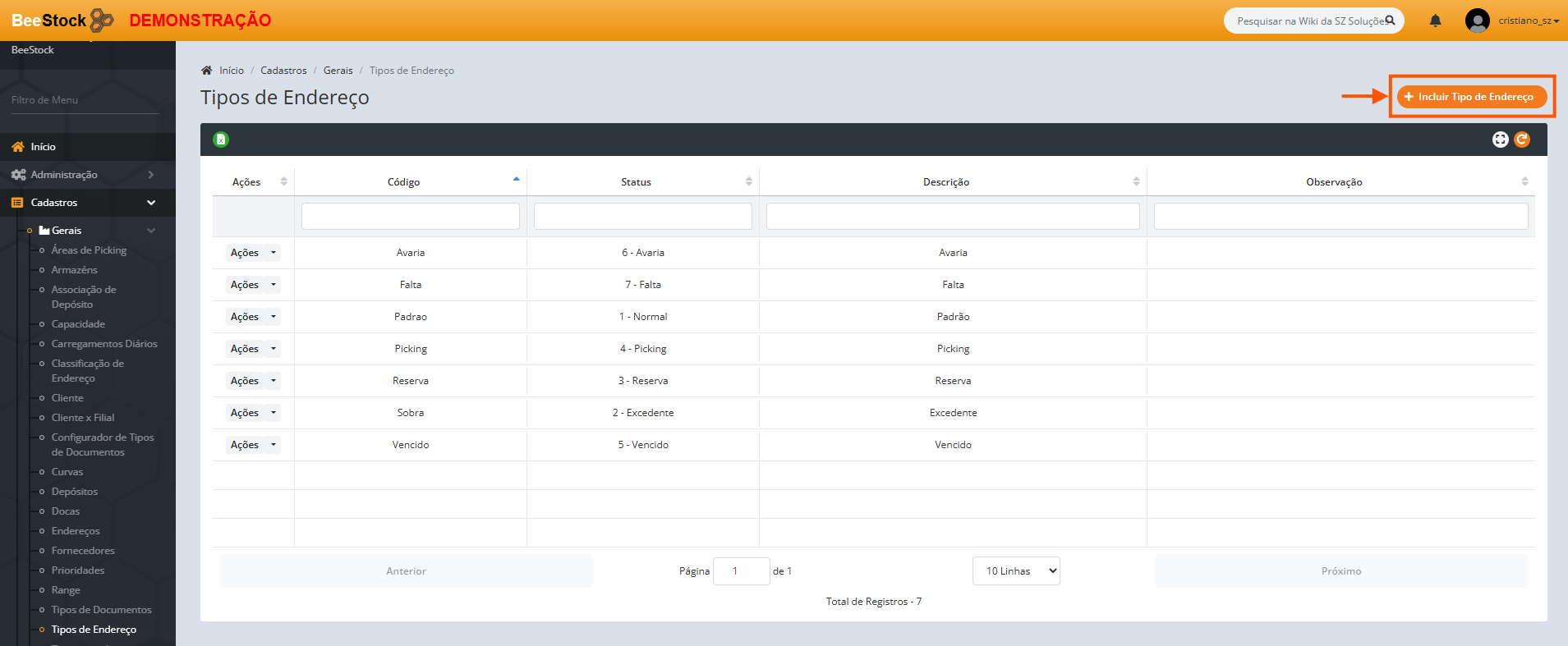Screen dimensions: 1568x646
Task: Click the Descrição filter input field
Action: (x=952, y=216)
